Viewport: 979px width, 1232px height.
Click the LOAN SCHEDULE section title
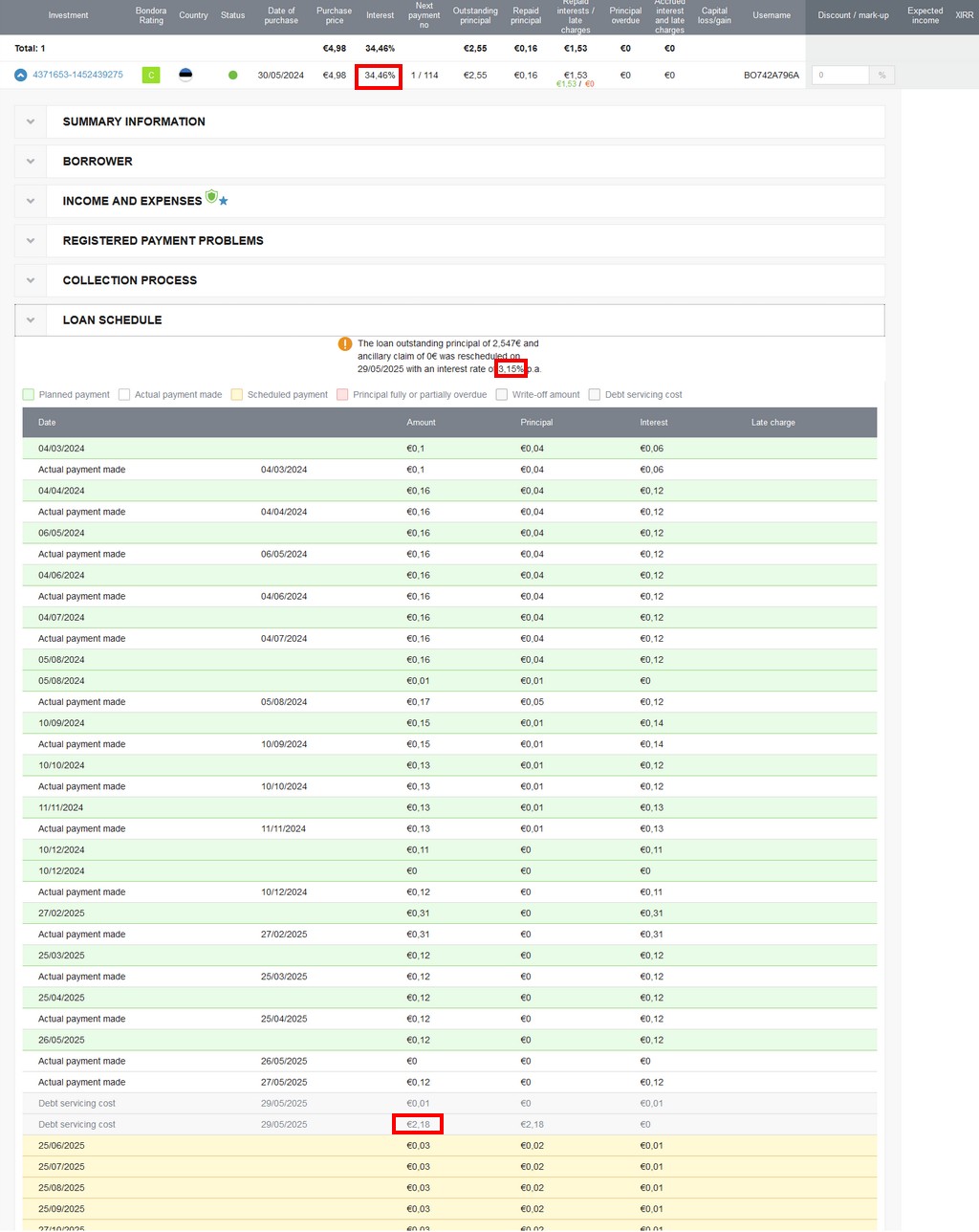click(x=113, y=320)
